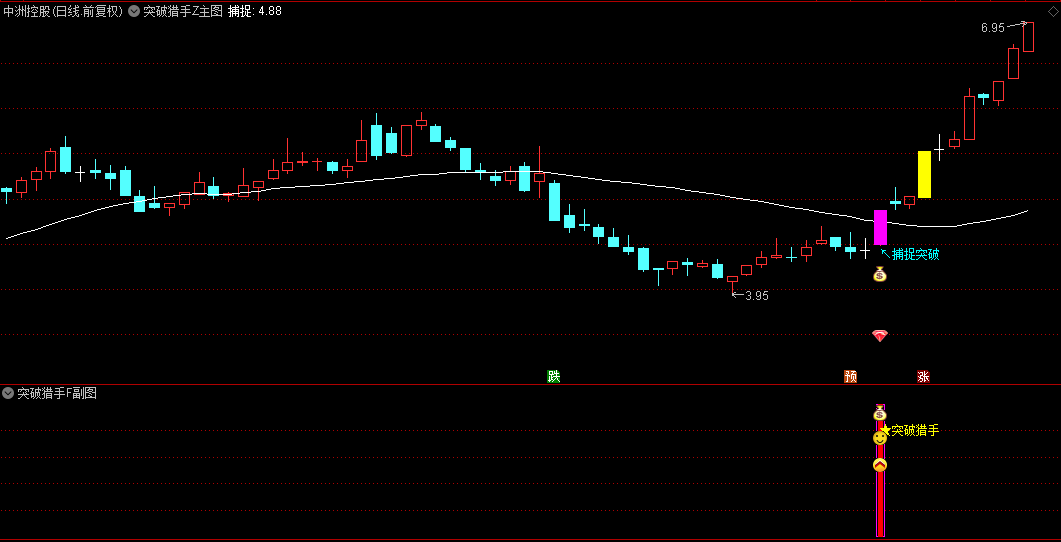Click the 捕捉突破 label
The height and width of the screenshot is (542, 1061).
916,254
